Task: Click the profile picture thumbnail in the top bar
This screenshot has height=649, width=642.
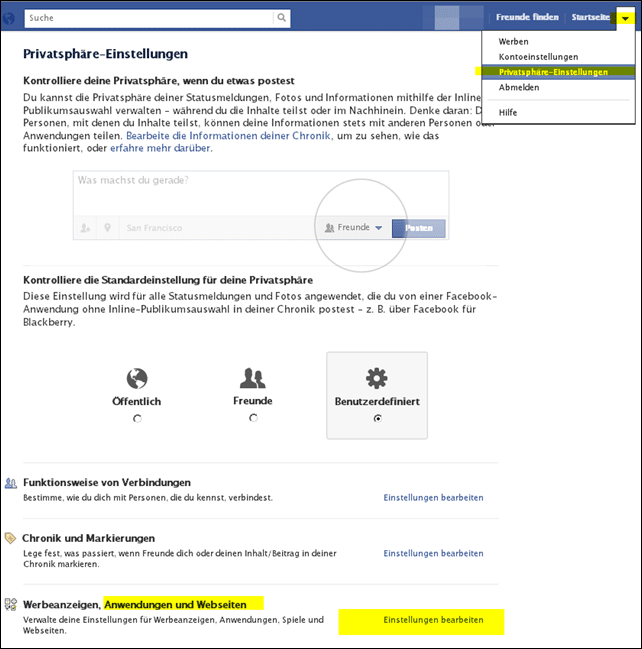Action: coord(447,18)
